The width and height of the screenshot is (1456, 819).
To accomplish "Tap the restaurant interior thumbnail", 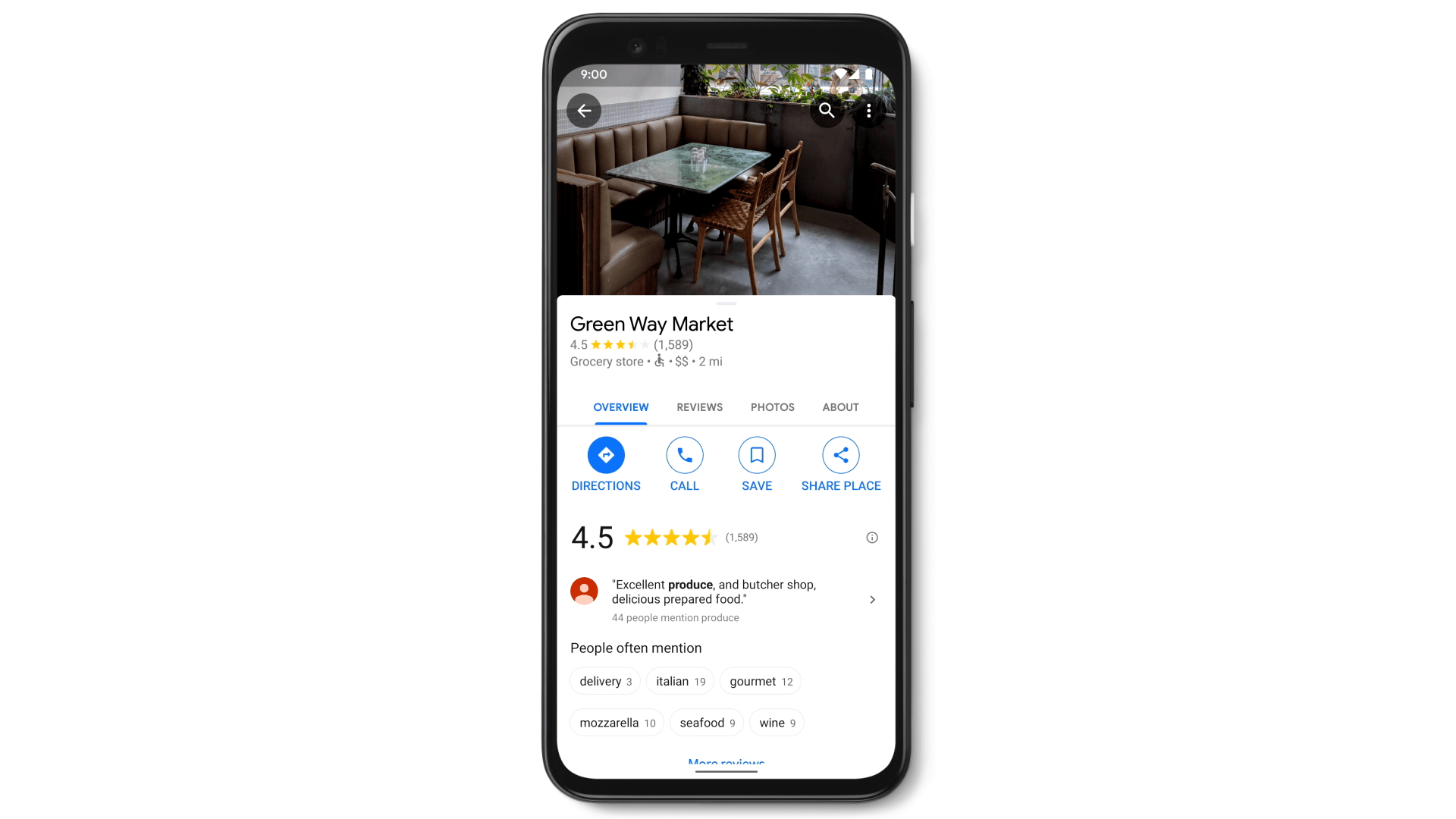I will (727, 183).
